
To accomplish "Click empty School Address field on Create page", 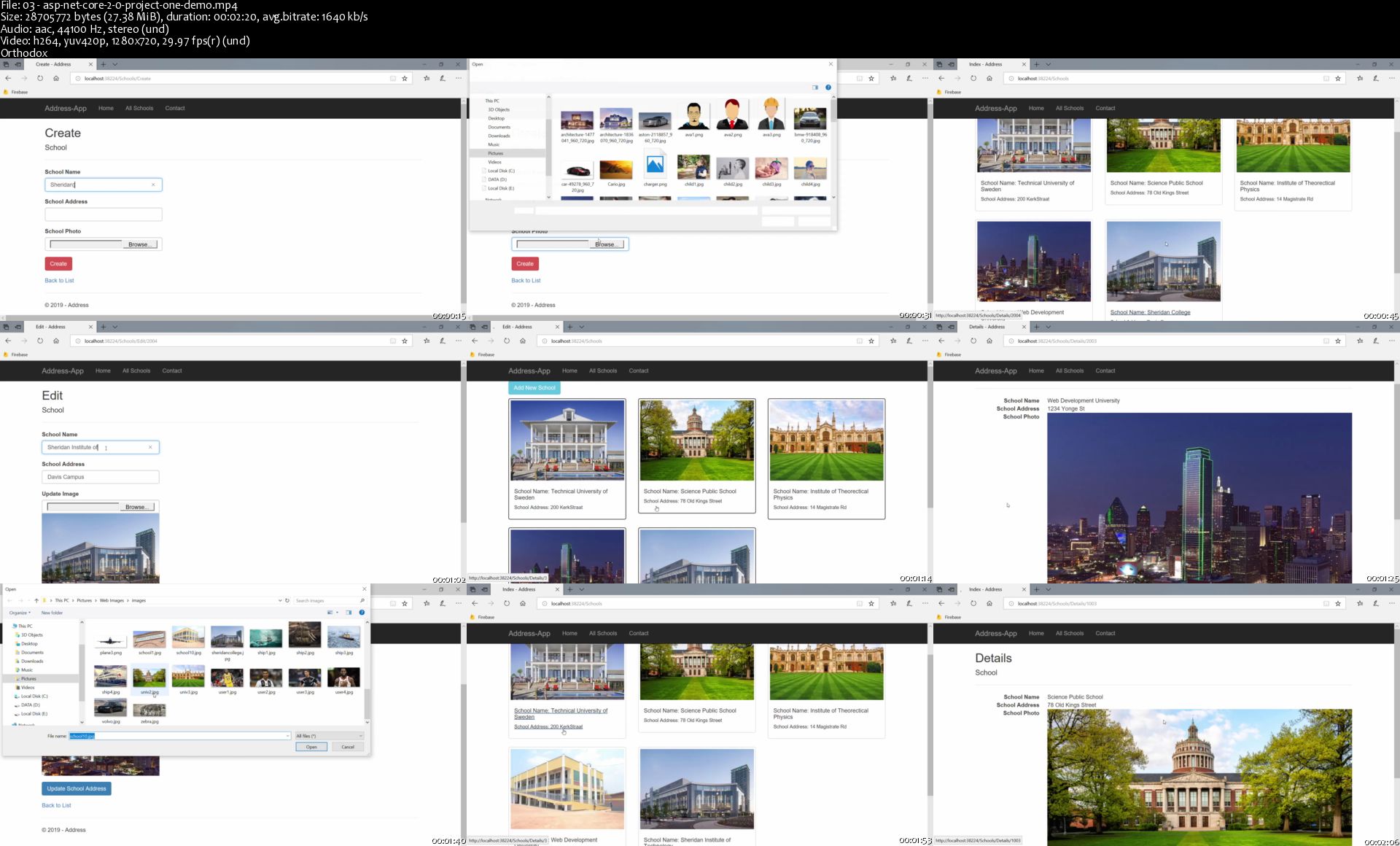I will point(104,214).
